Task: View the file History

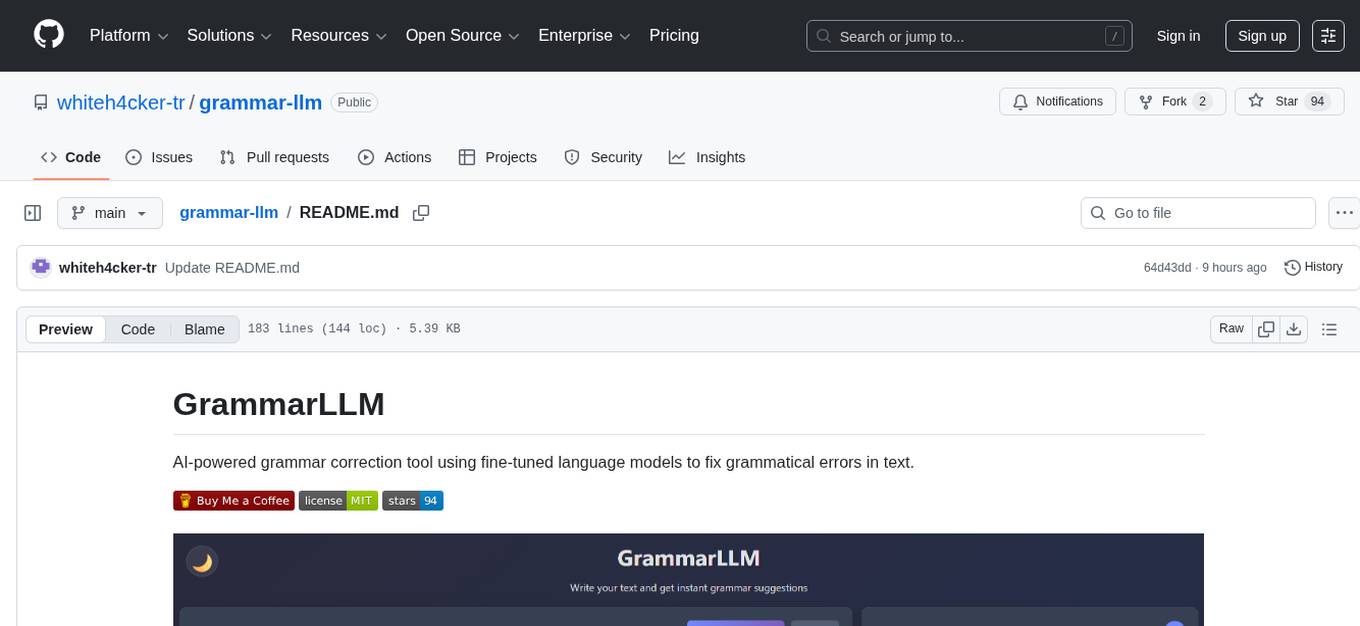Action: point(1313,267)
